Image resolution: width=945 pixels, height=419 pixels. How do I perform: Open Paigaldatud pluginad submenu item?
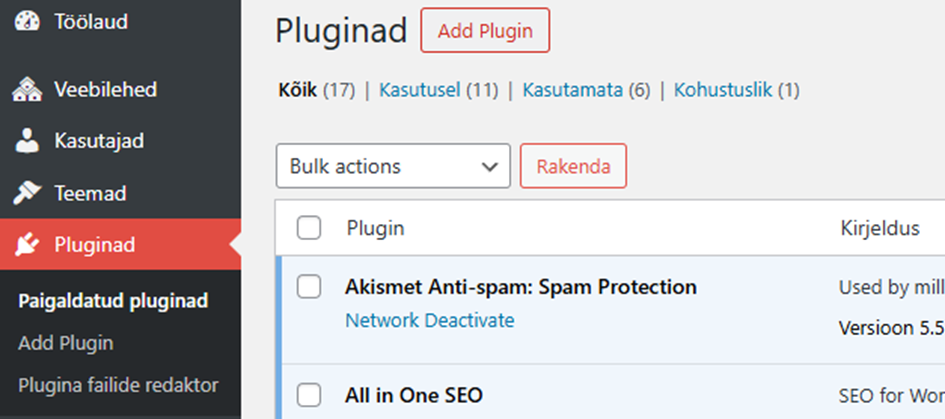click(x=113, y=301)
